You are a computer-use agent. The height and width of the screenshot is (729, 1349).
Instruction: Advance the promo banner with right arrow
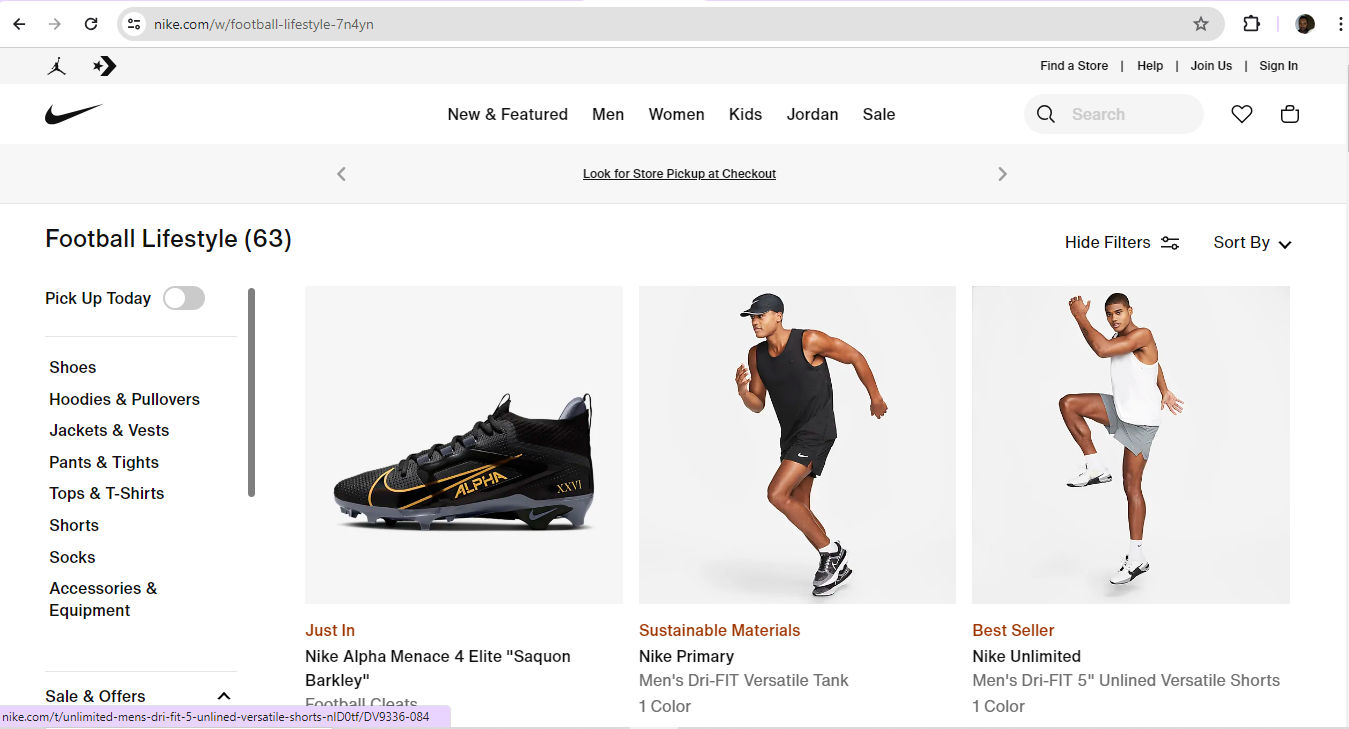[1003, 173]
